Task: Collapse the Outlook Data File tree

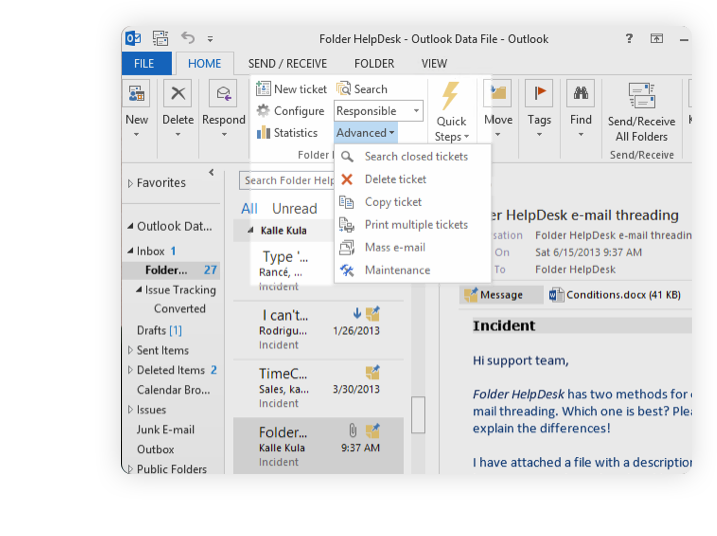Action: 130,226
